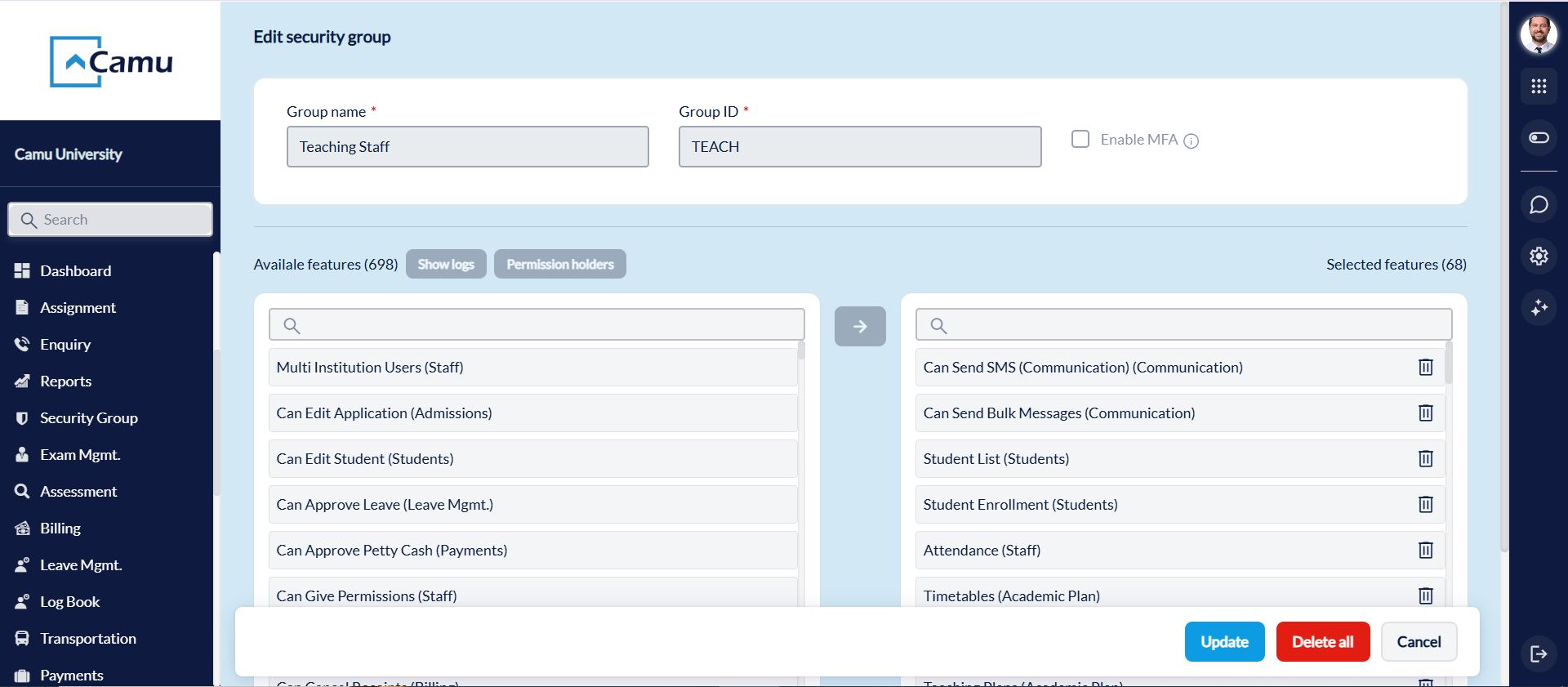
Task: Open Permission holders list
Action: (x=560, y=265)
